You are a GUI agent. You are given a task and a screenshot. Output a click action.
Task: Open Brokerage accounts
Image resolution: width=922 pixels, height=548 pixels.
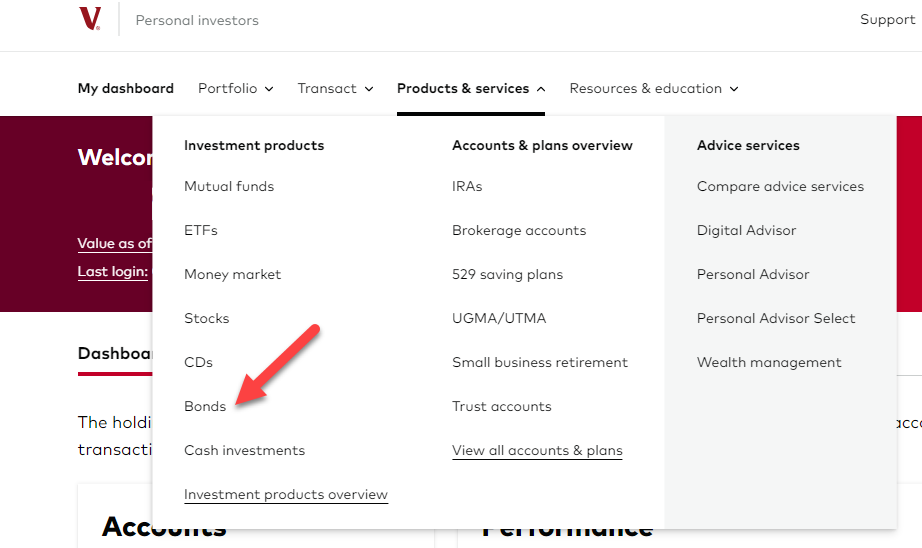coord(519,230)
